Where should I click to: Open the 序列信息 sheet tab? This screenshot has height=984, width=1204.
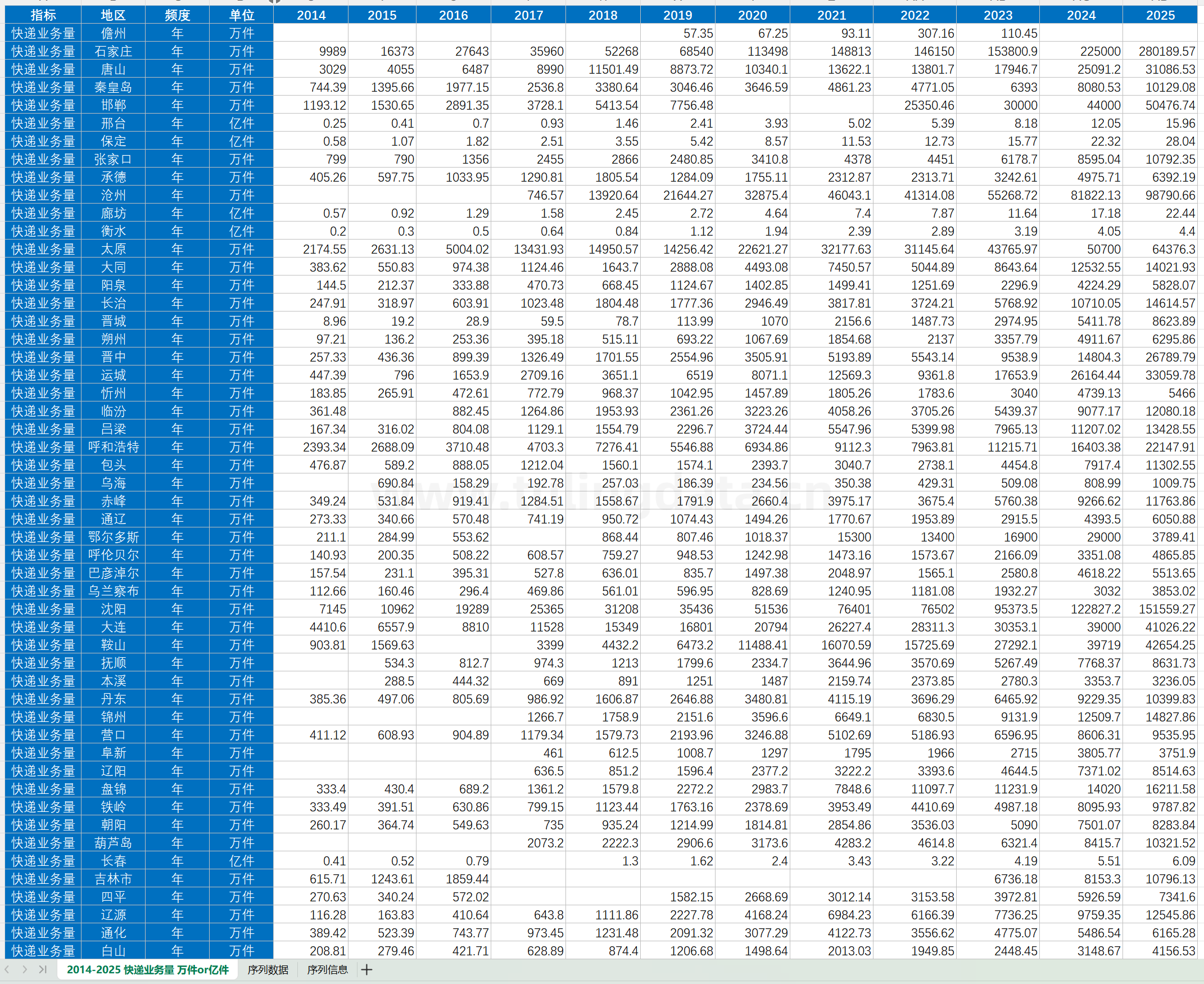(x=328, y=970)
